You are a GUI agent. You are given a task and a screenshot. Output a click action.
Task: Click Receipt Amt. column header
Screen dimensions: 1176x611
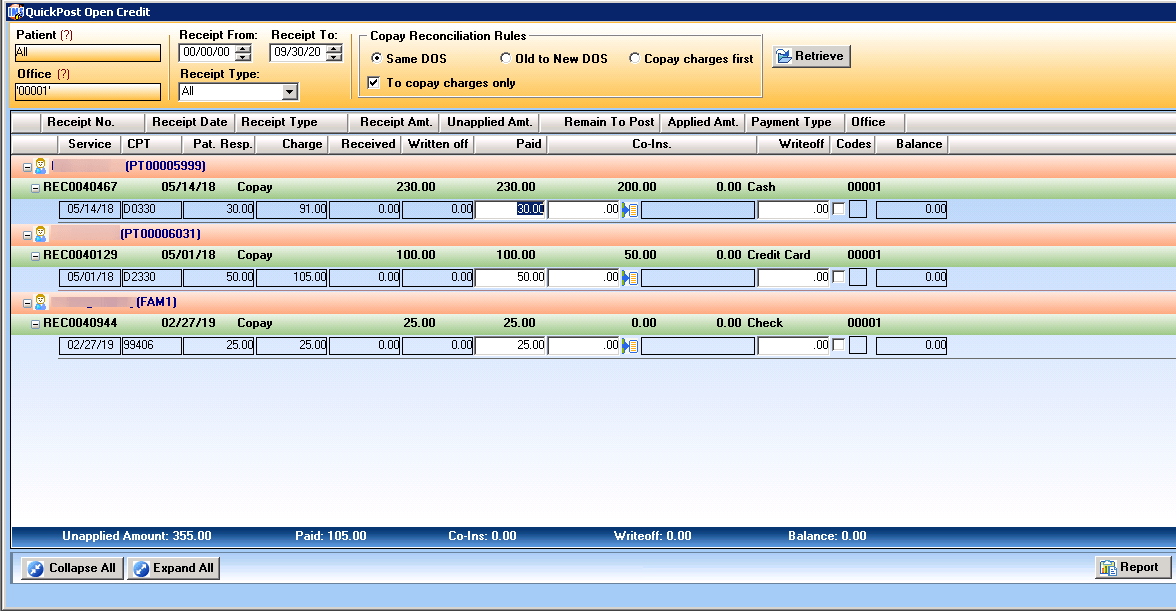point(396,122)
